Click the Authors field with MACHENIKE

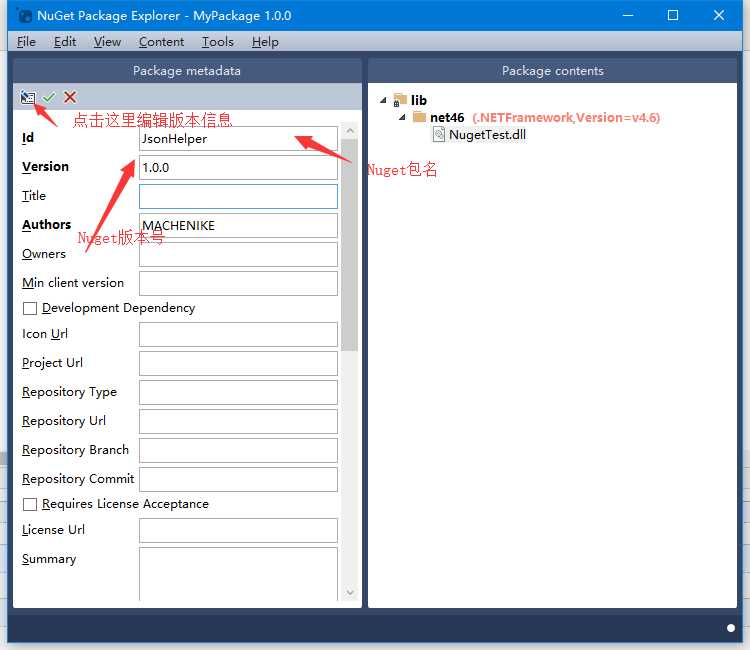click(x=238, y=225)
